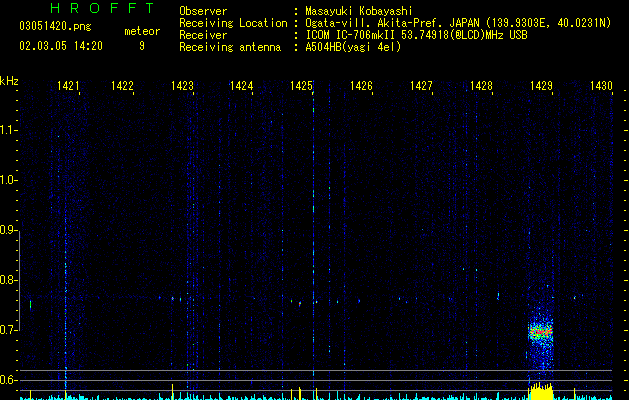Click the 0.8 kHz frequency label
The image size is (629, 400).
point(8,280)
